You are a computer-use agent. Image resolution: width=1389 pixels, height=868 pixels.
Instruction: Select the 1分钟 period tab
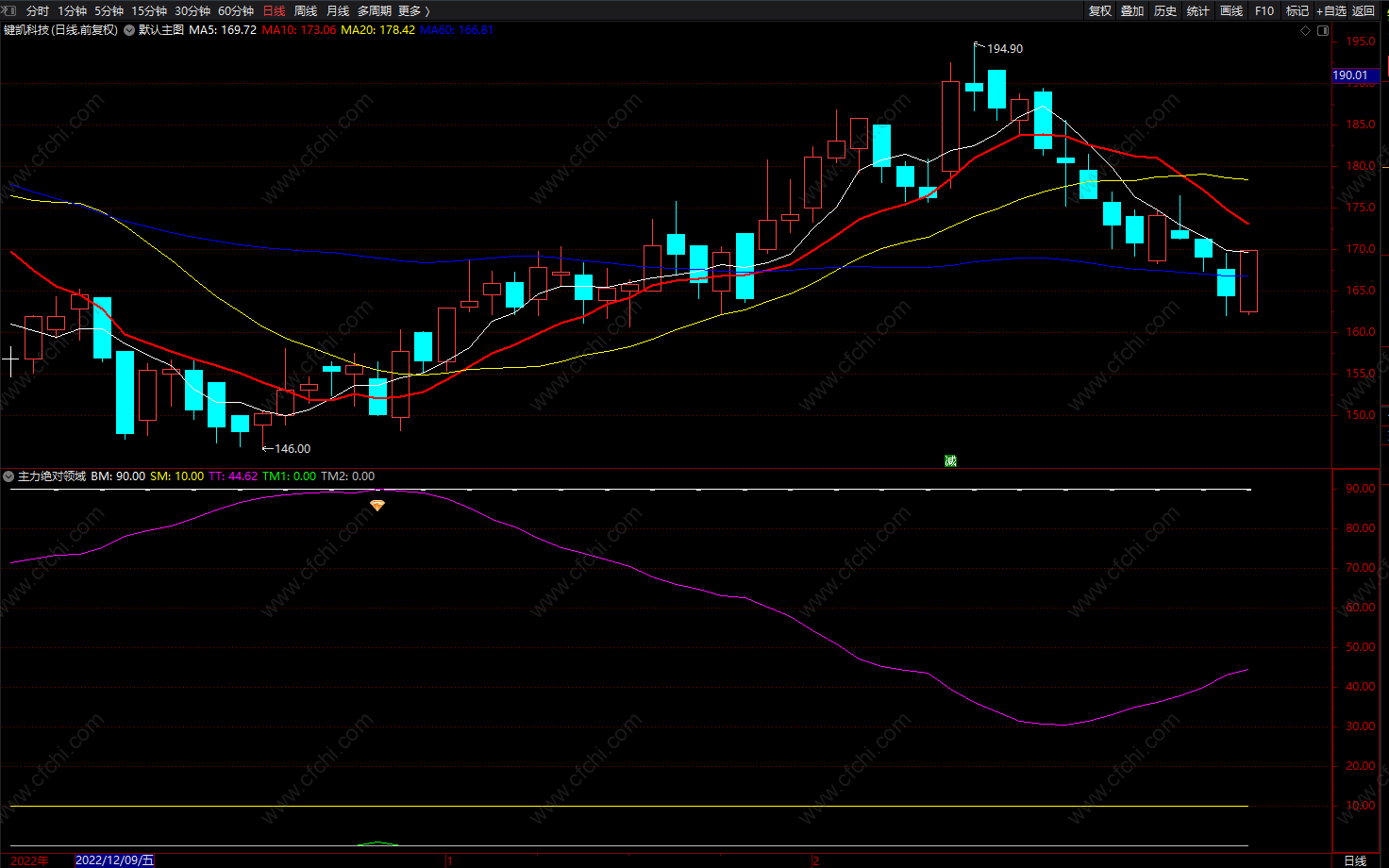coord(72,11)
